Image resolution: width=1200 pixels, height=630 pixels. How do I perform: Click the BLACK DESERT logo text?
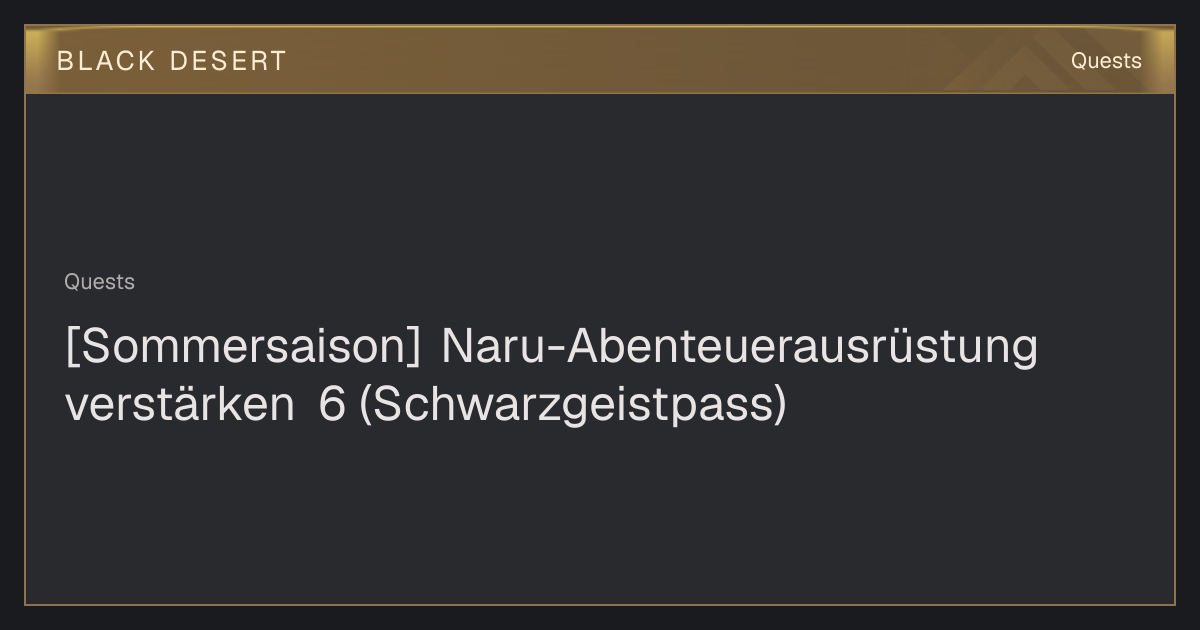click(172, 61)
